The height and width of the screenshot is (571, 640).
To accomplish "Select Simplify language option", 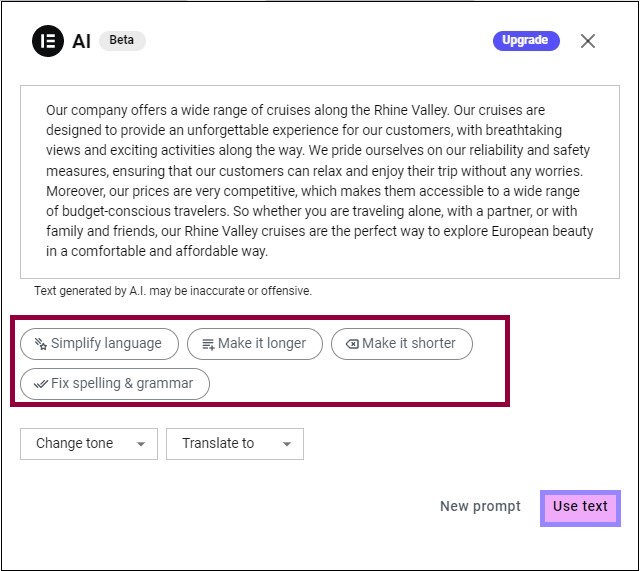I will [x=100, y=344].
